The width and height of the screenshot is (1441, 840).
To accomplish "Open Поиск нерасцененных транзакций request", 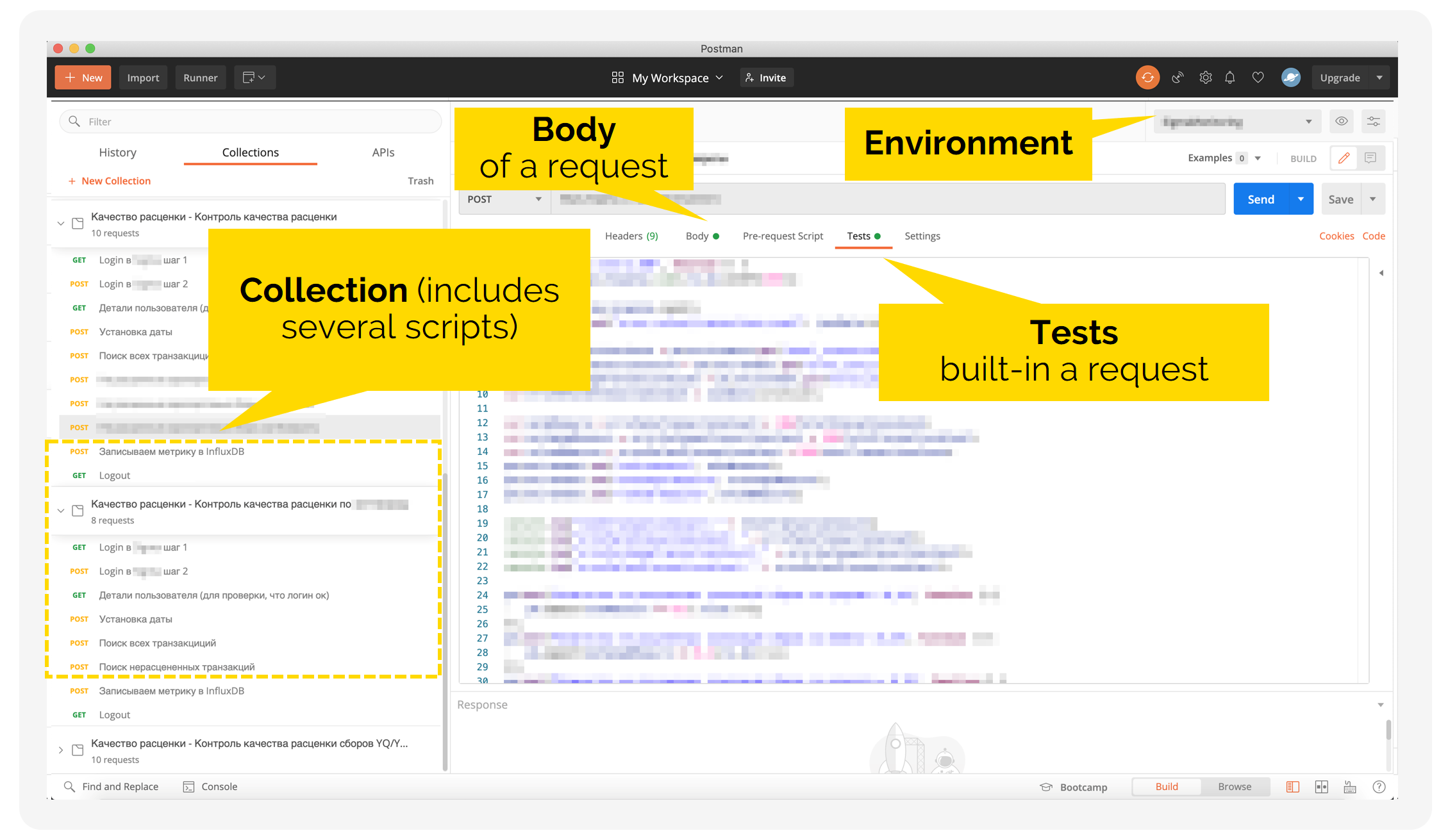I will [x=176, y=667].
